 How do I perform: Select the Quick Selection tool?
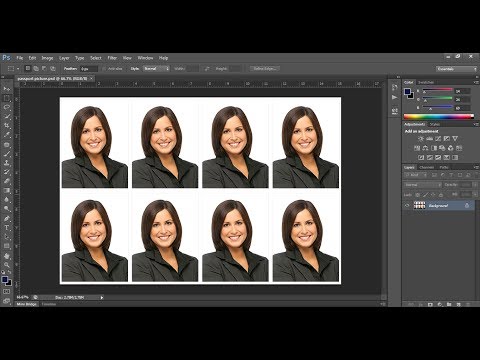tap(7, 117)
